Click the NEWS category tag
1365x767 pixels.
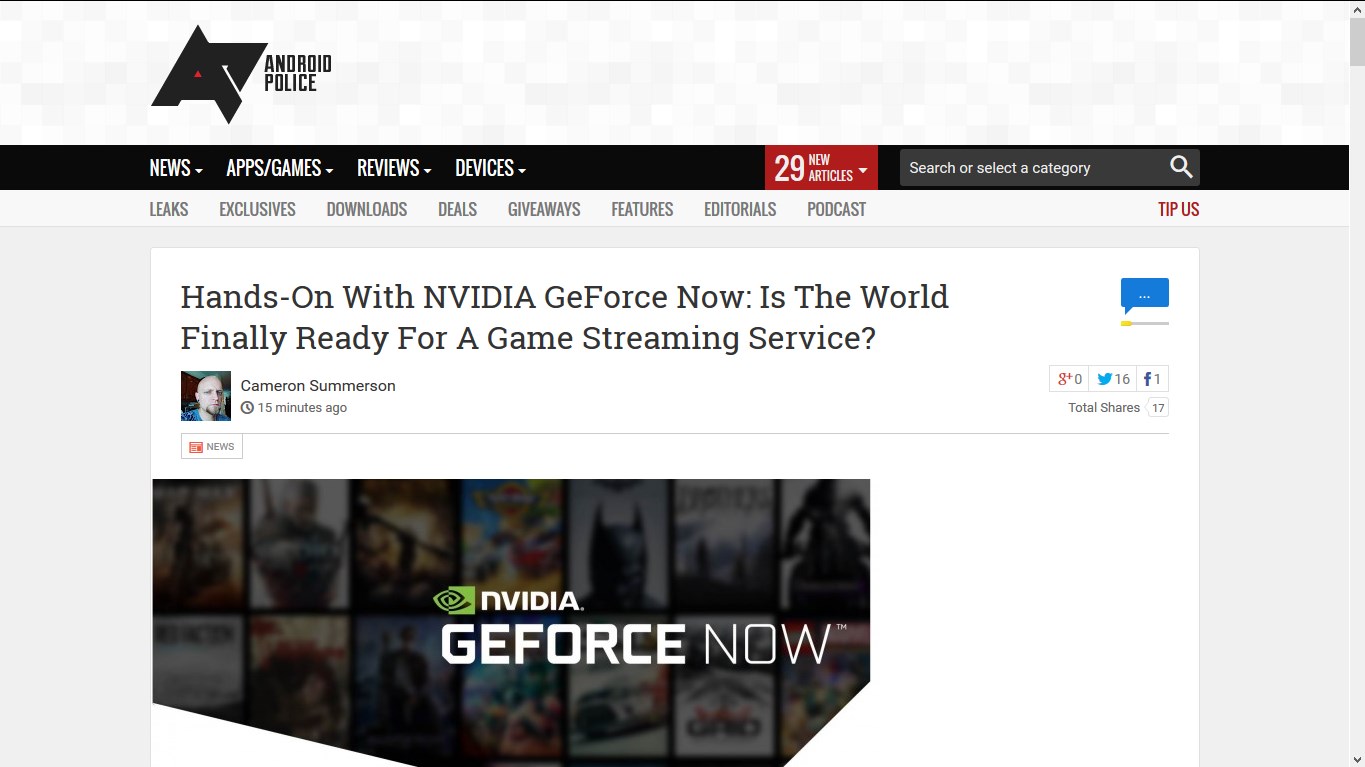[x=212, y=447]
